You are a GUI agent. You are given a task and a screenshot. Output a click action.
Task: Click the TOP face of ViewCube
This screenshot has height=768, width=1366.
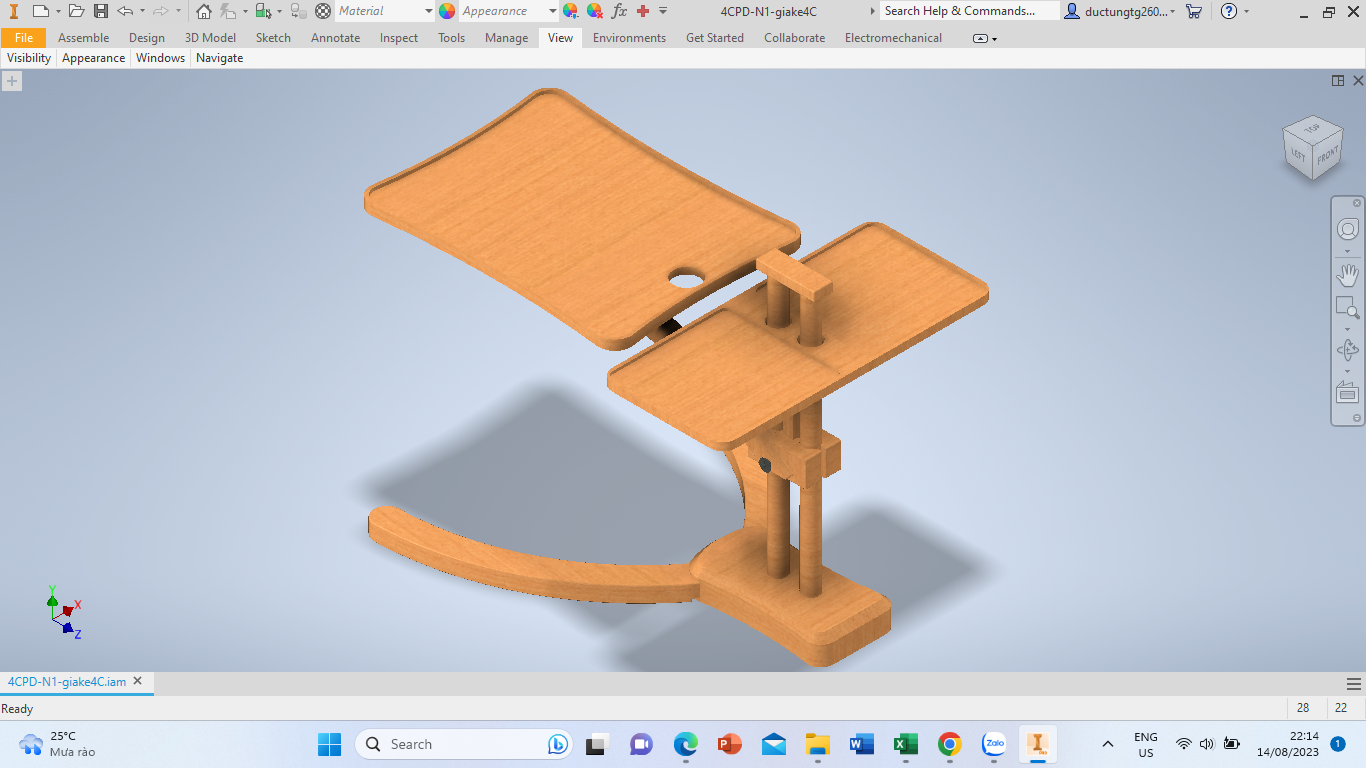pos(1311,128)
